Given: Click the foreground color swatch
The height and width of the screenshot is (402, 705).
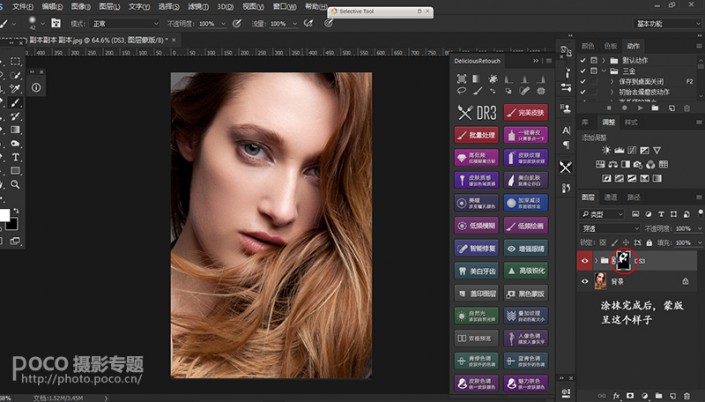Looking at the screenshot, I should pos(4,215).
